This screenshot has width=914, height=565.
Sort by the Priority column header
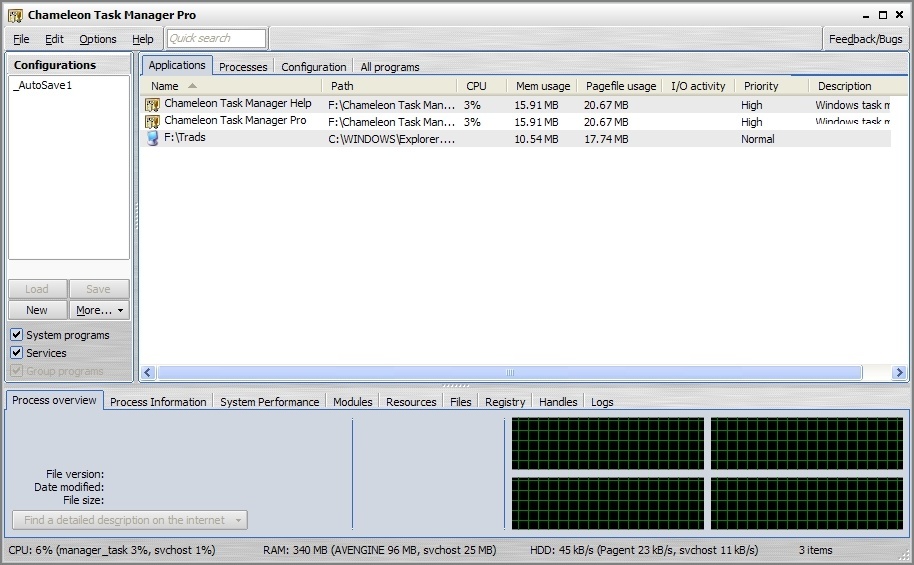[772, 86]
